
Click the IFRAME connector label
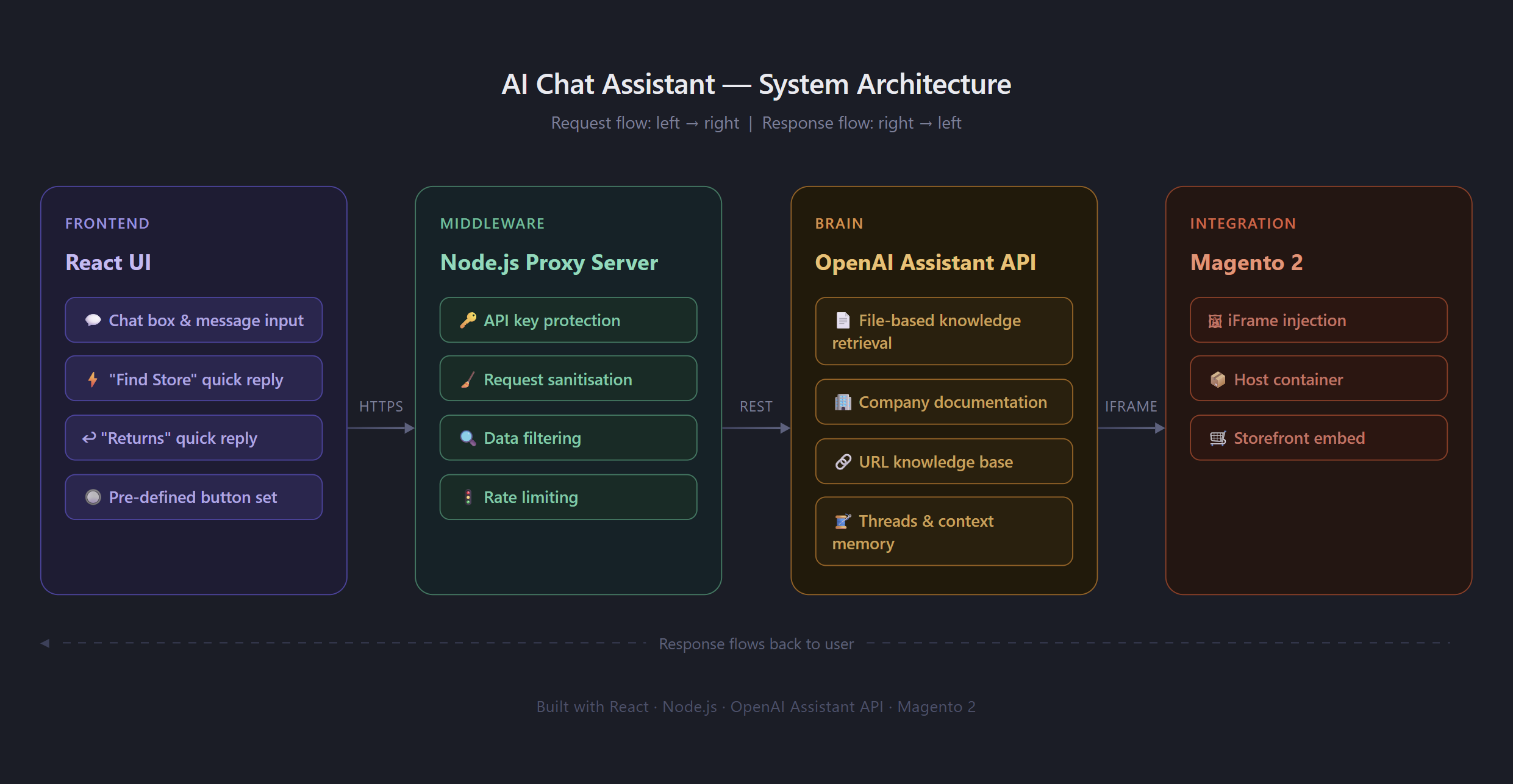coord(1131,407)
